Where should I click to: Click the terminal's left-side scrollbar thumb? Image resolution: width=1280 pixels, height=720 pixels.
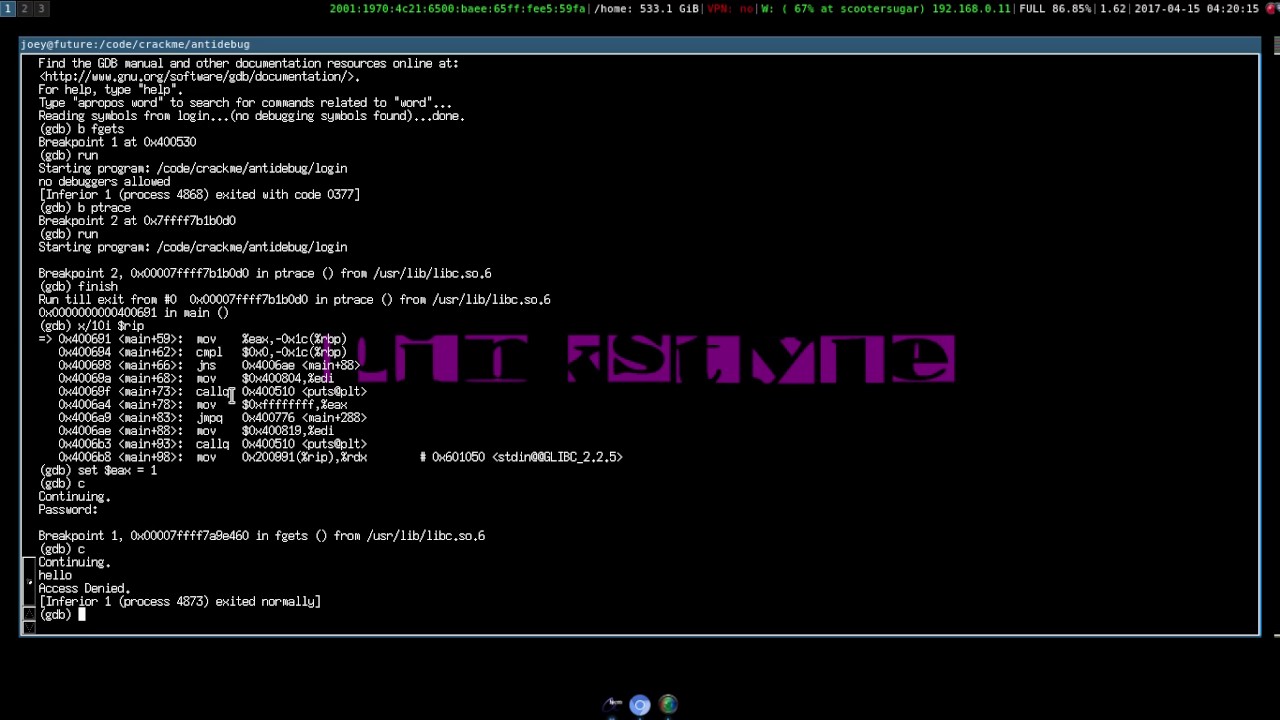pos(28,582)
